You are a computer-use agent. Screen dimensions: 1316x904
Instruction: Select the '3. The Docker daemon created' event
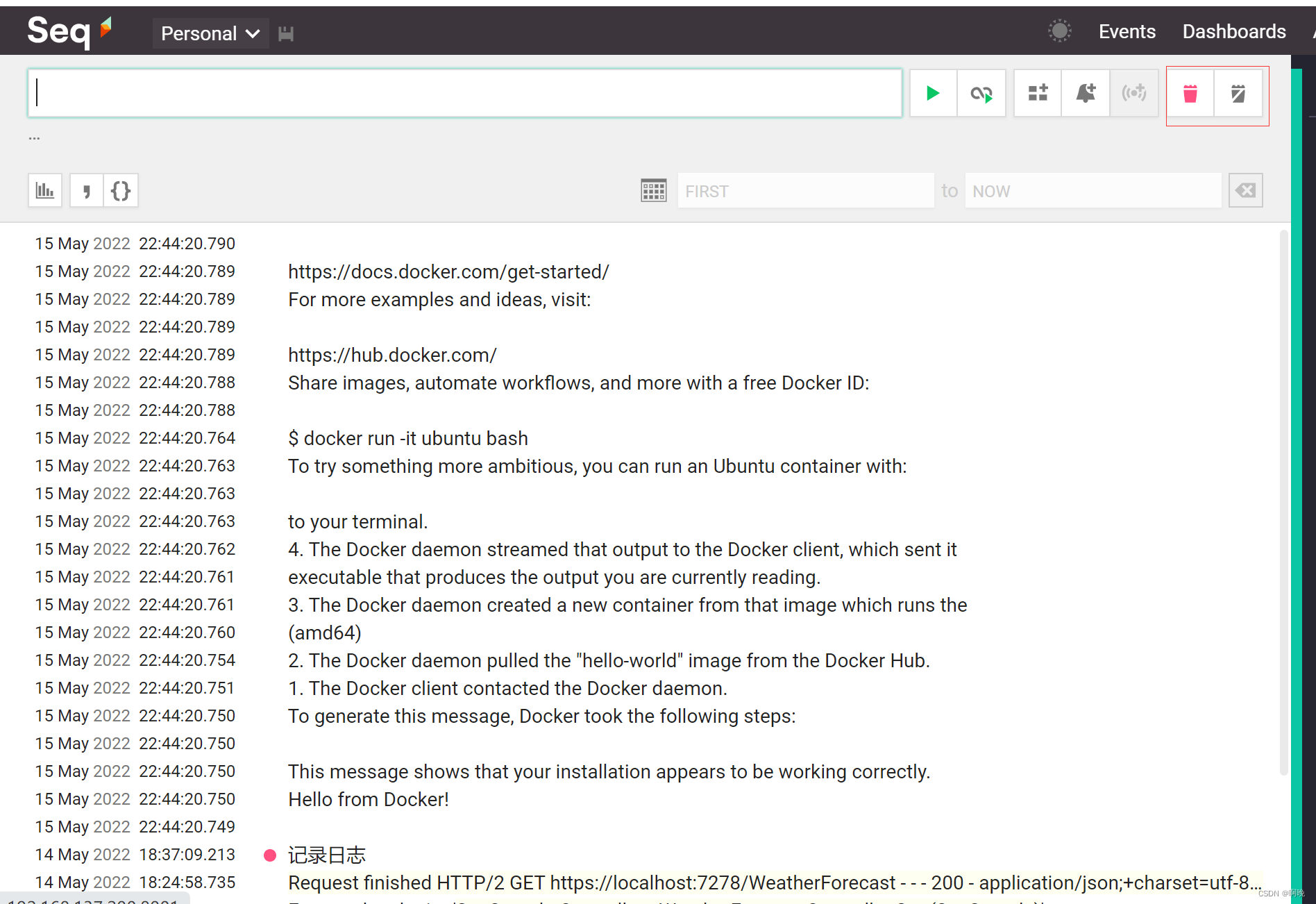click(627, 605)
